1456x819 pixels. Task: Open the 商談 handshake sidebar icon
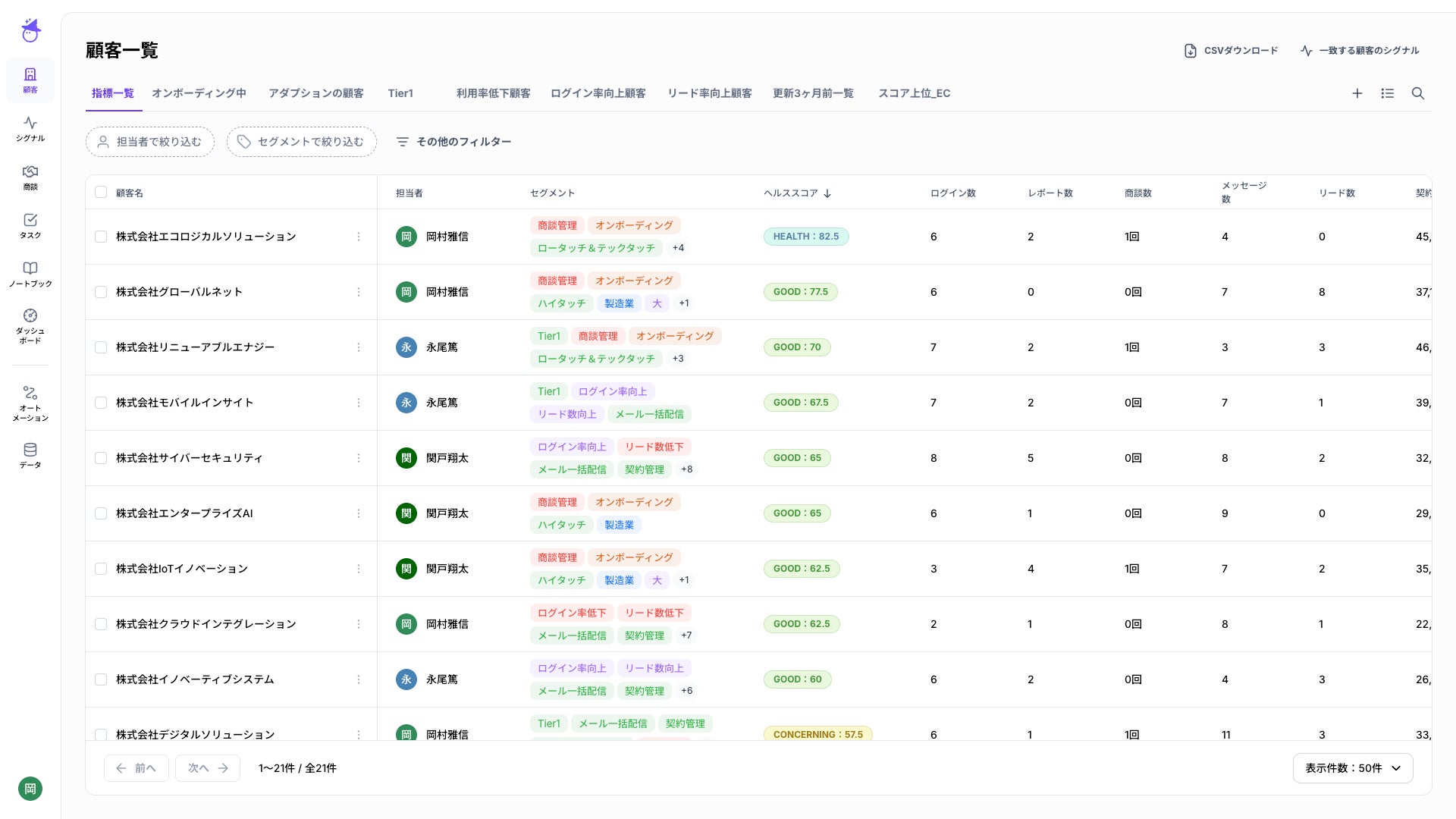tap(30, 177)
